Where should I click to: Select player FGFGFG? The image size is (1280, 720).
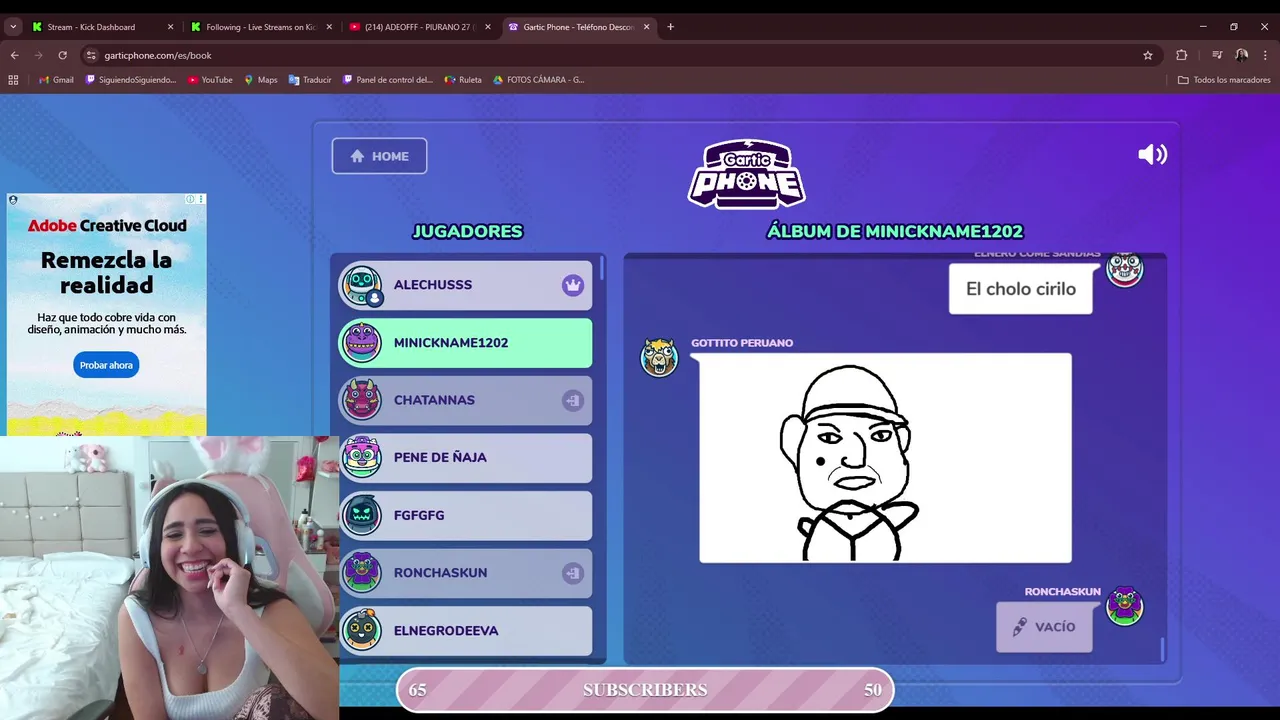click(x=465, y=515)
